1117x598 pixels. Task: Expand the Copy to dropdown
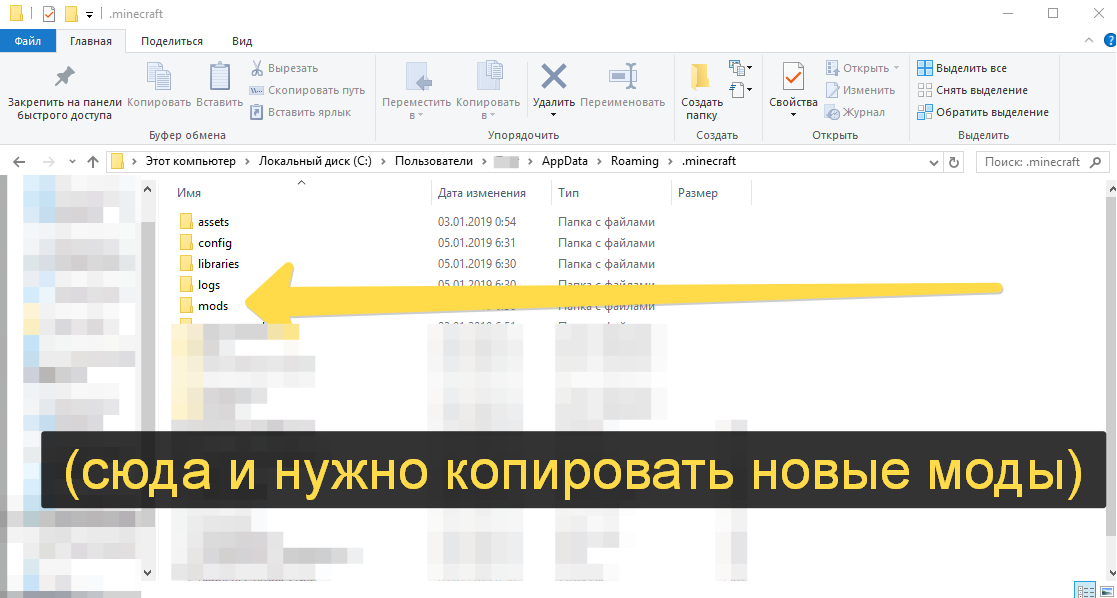(x=488, y=115)
